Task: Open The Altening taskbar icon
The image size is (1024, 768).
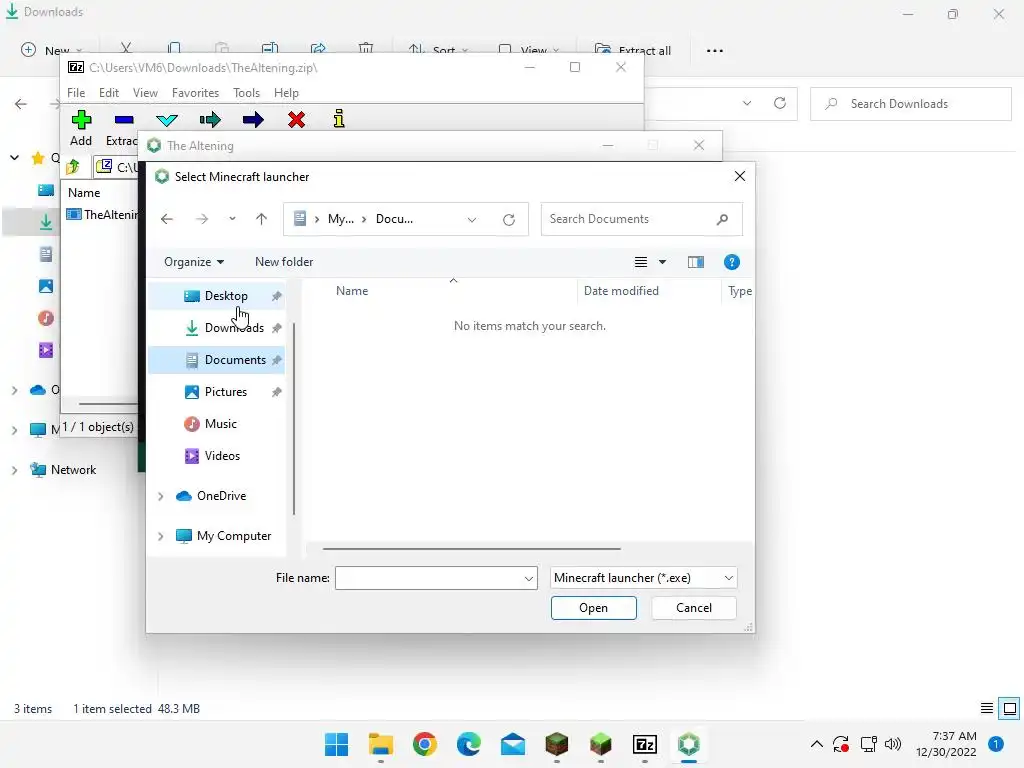Action: (x=688, y=744)
